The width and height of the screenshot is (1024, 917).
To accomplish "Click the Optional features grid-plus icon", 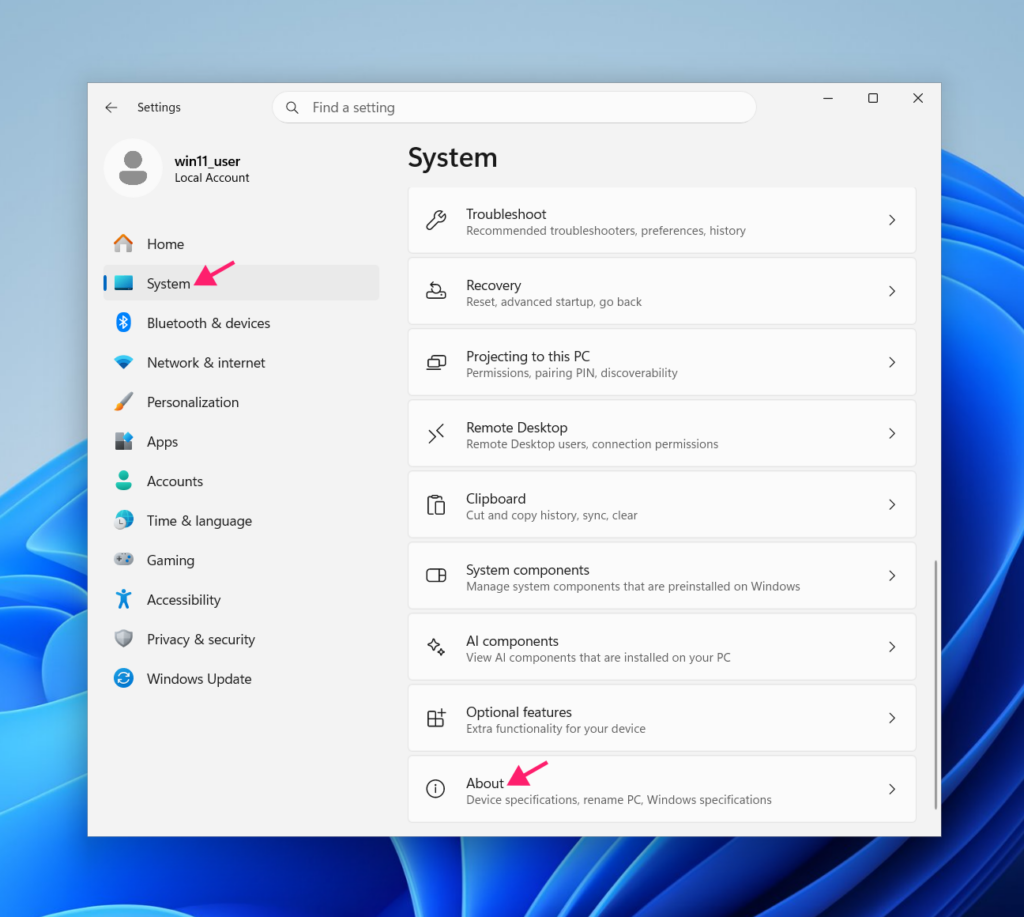I will click(x=436, y=718).
